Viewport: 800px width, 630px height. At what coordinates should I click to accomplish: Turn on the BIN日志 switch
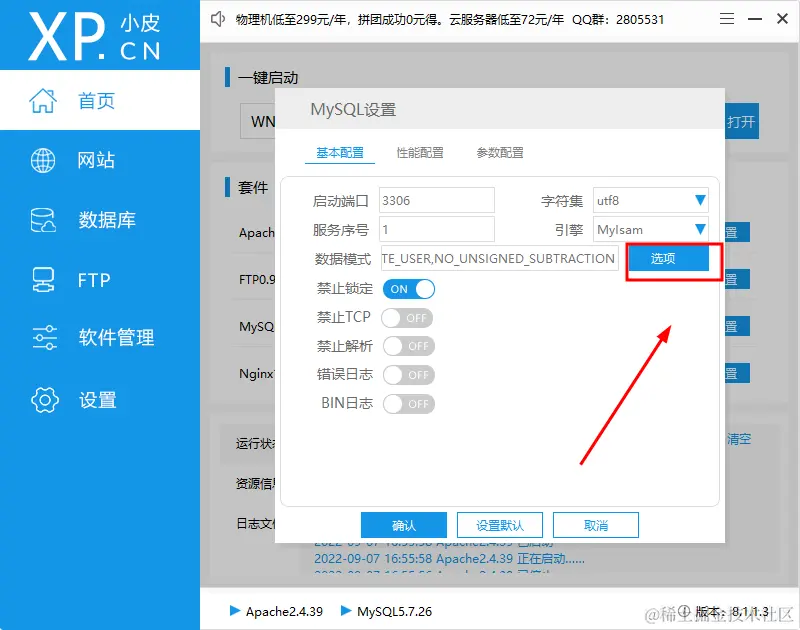click(x=409, y=404)
